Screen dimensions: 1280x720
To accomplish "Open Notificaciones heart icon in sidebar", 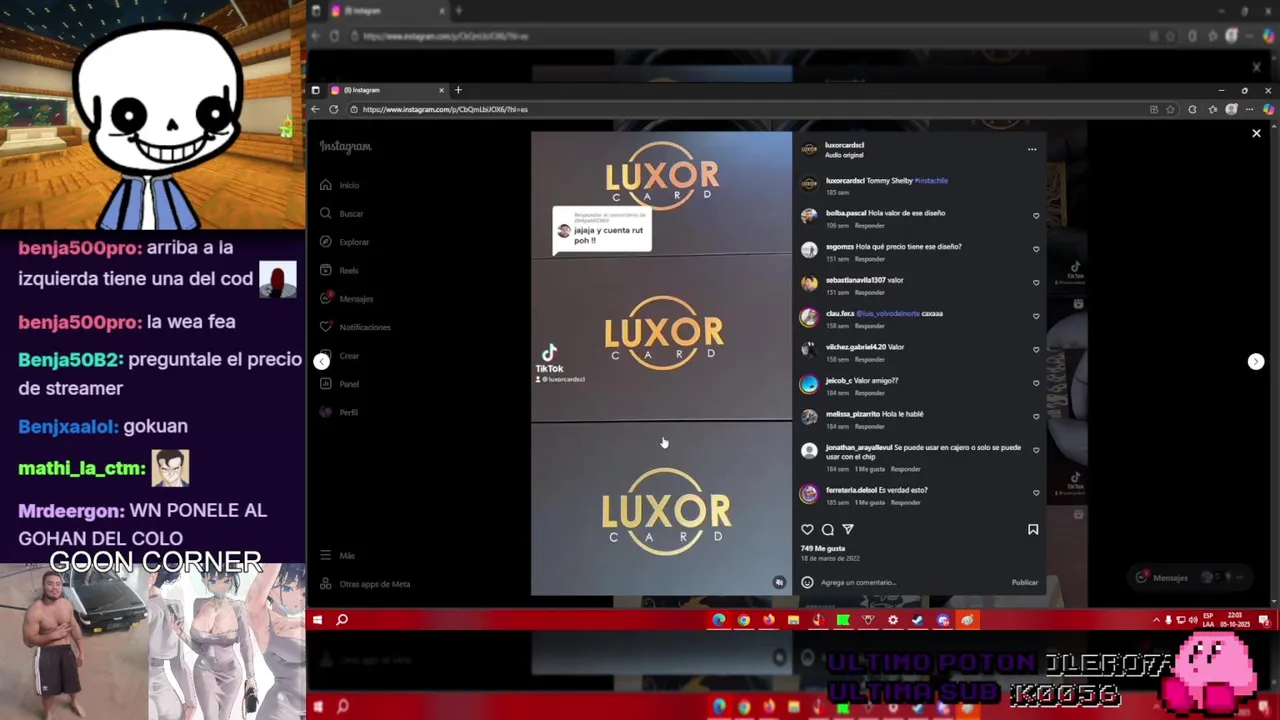I will [326, 327].
